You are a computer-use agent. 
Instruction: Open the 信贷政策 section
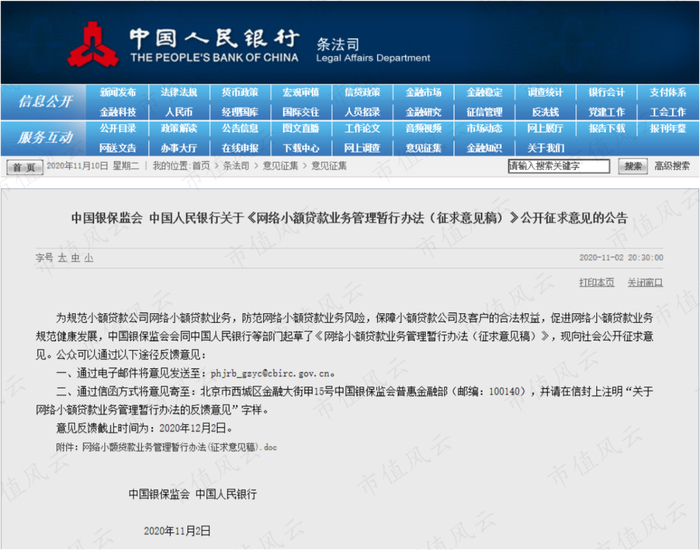(x=362, y=92)
